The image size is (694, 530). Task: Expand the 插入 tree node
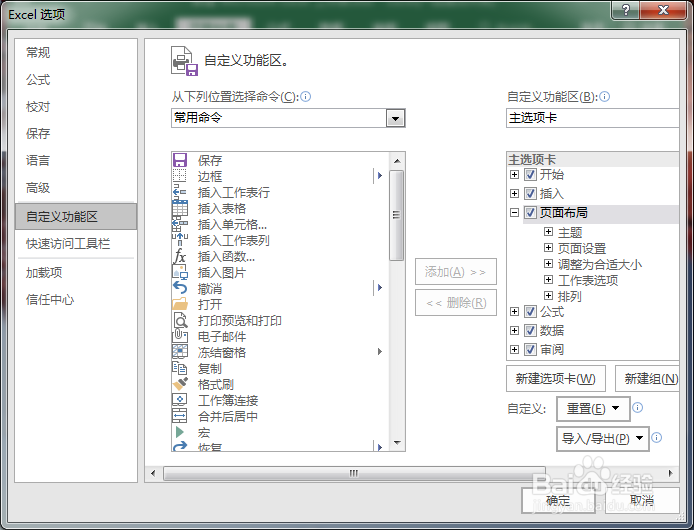click(x=514, y=193)
